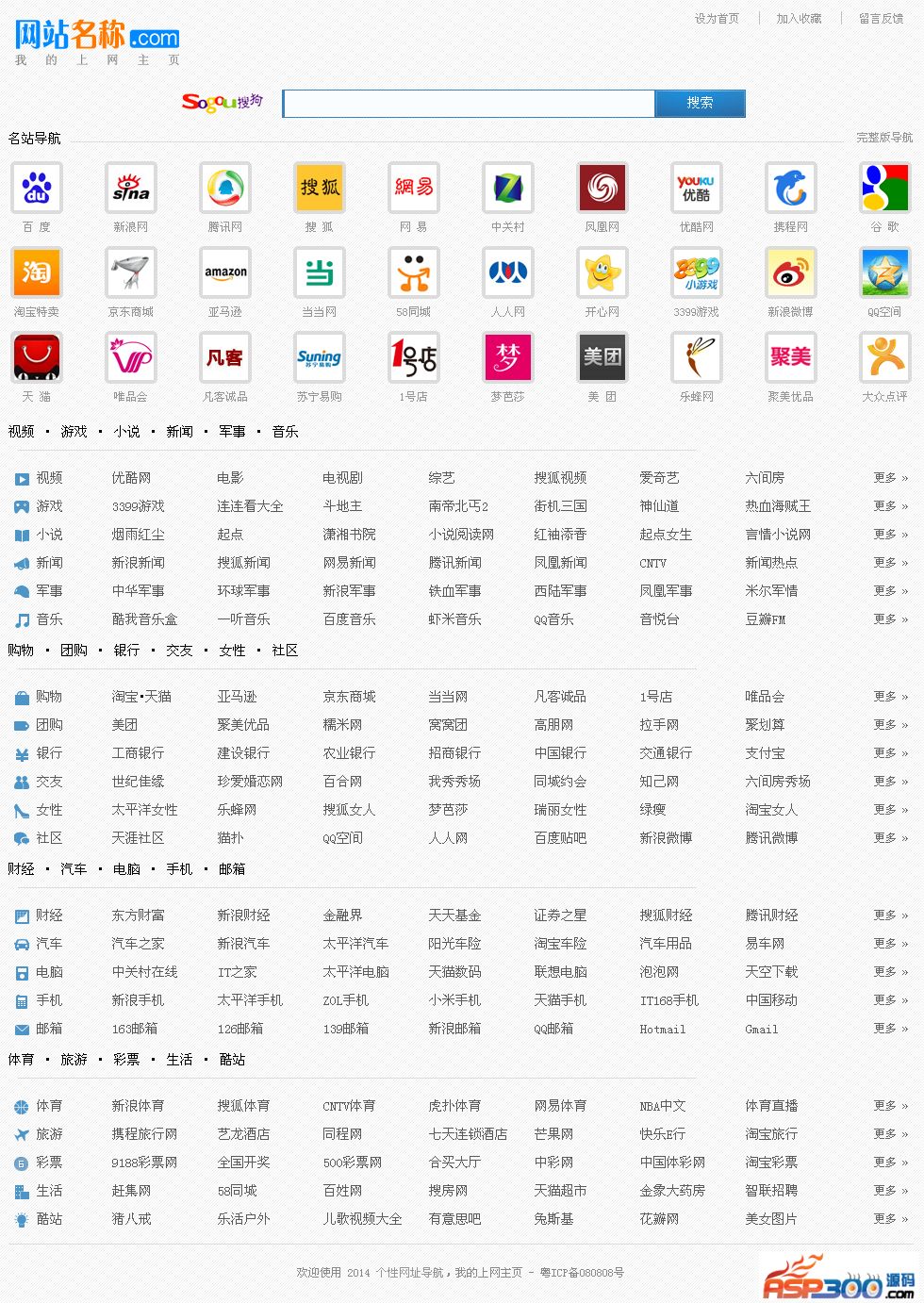Open the Jumei 聚美 icon

[791, 357]
